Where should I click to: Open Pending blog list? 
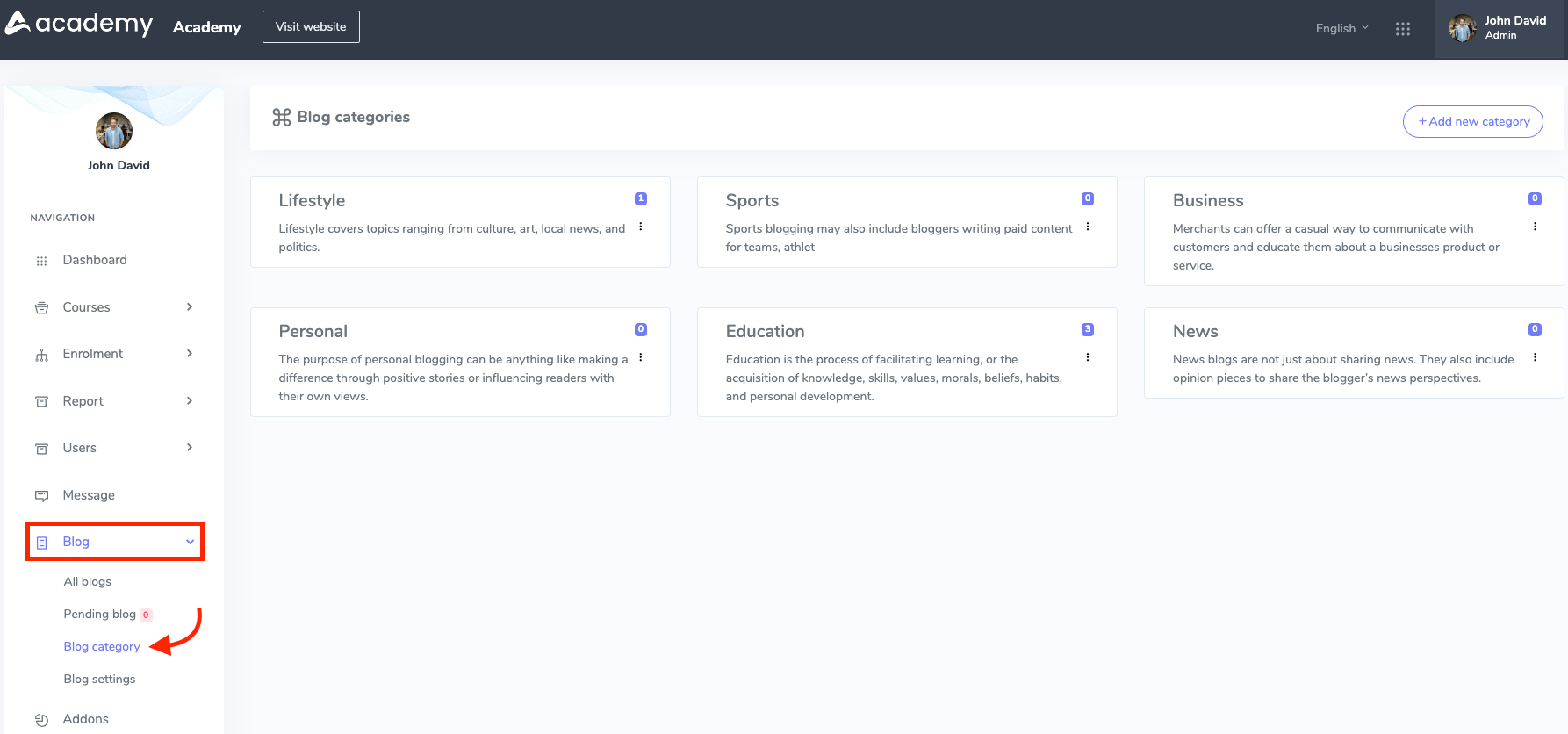click(x=99, y=614)
